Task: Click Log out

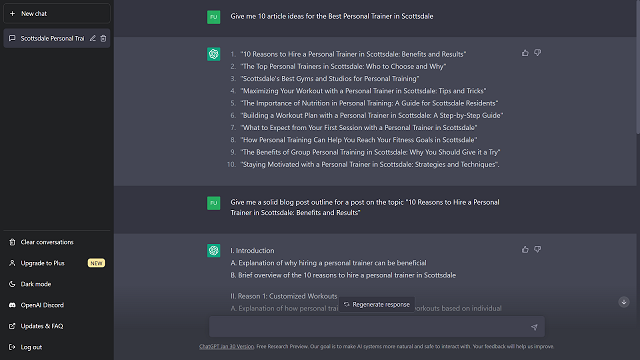Action: tap(57, 347)
